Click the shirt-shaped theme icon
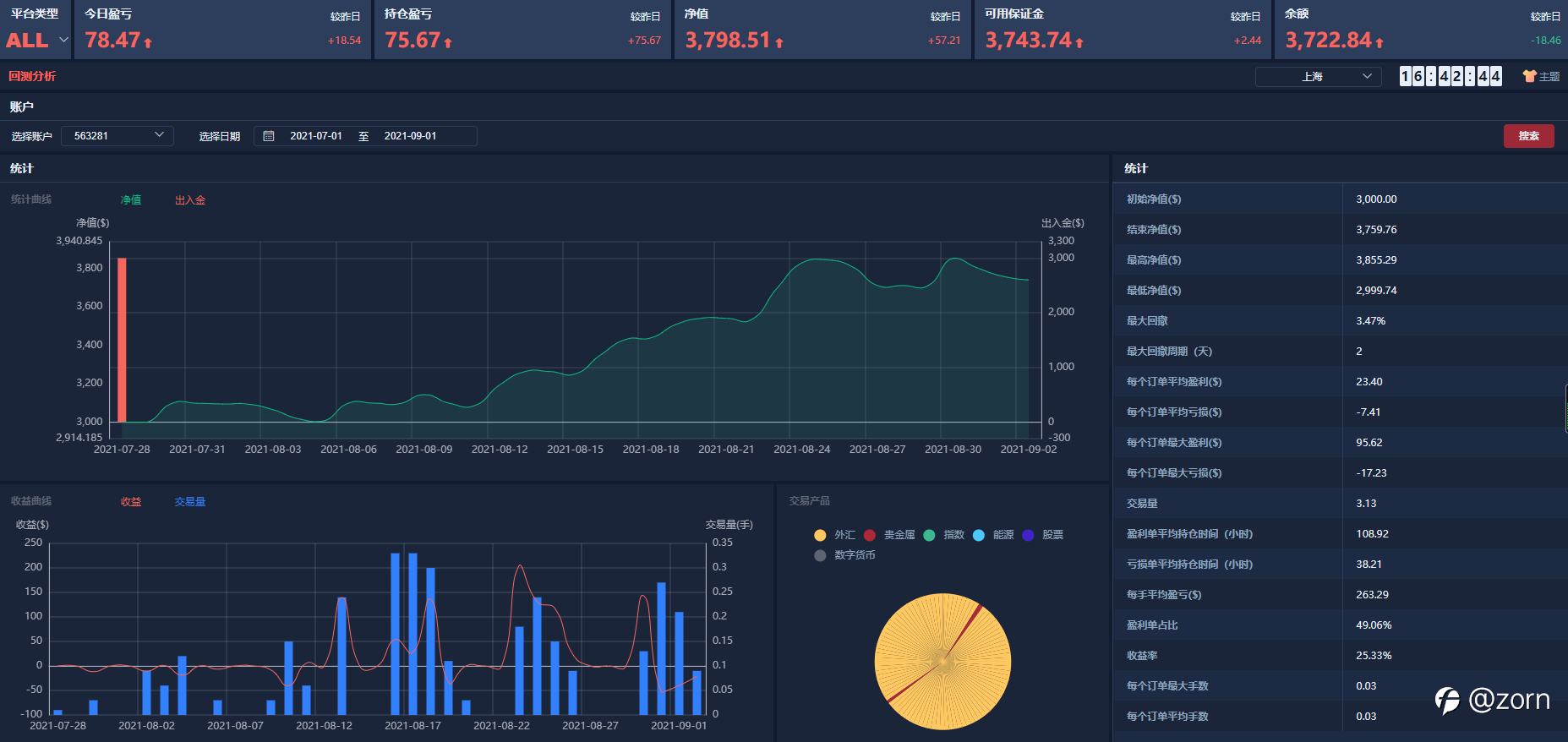The image size is (1568, 742). tap(1529, 76)
